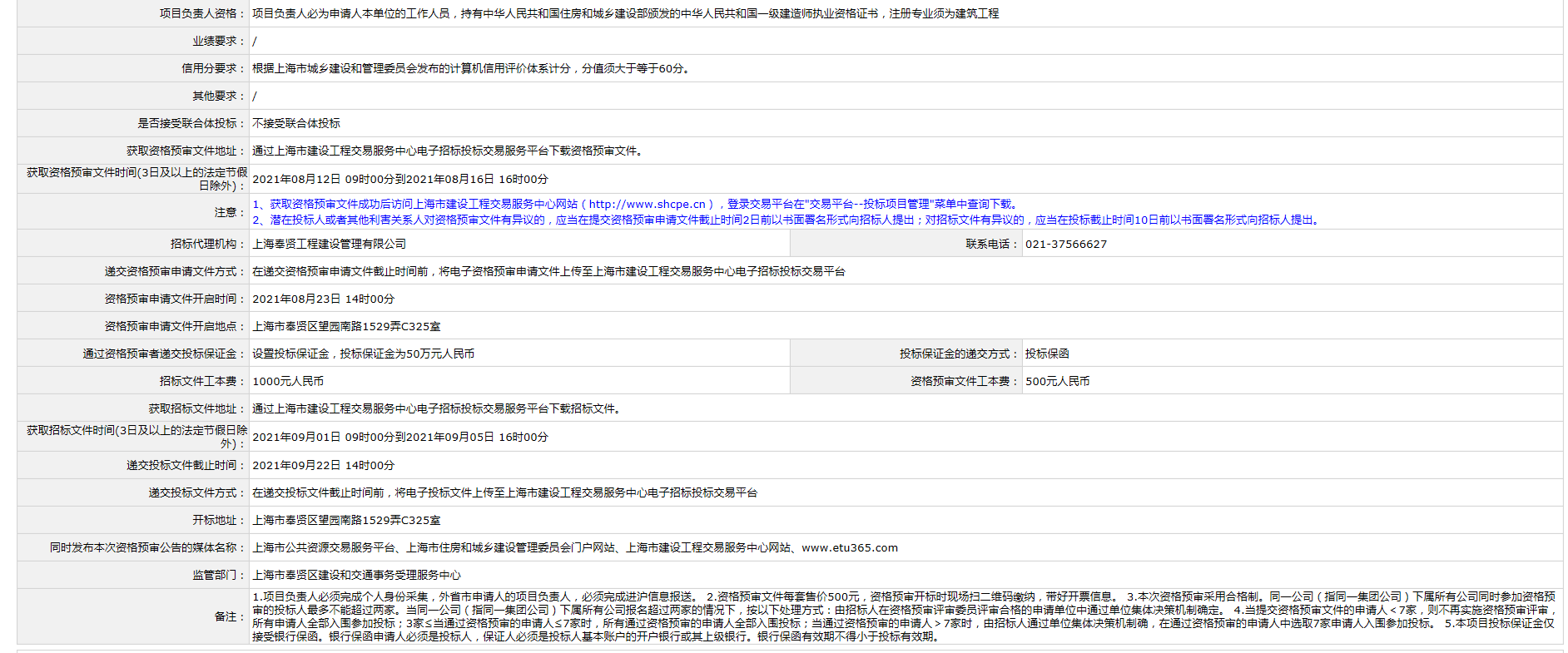Click the 500元人民币 资格预审文件工本费 value
This screenshot has width=1568, height=653.
pyautogui.click(x=1057, y=382)
